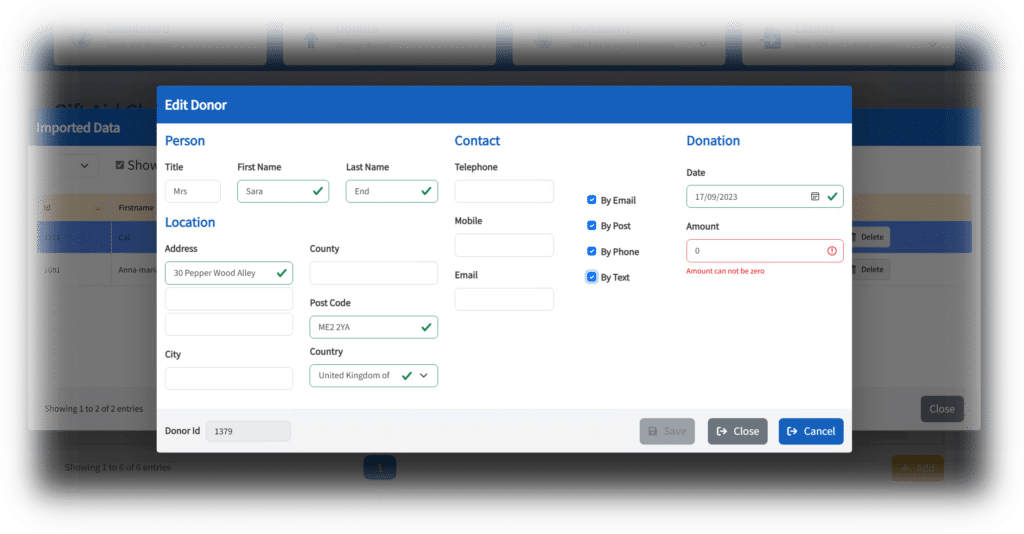This screenshot has height=534, width=1024.
Task: Click the Mobile input field
Action: pyautogui.click(x=504, y=245)
